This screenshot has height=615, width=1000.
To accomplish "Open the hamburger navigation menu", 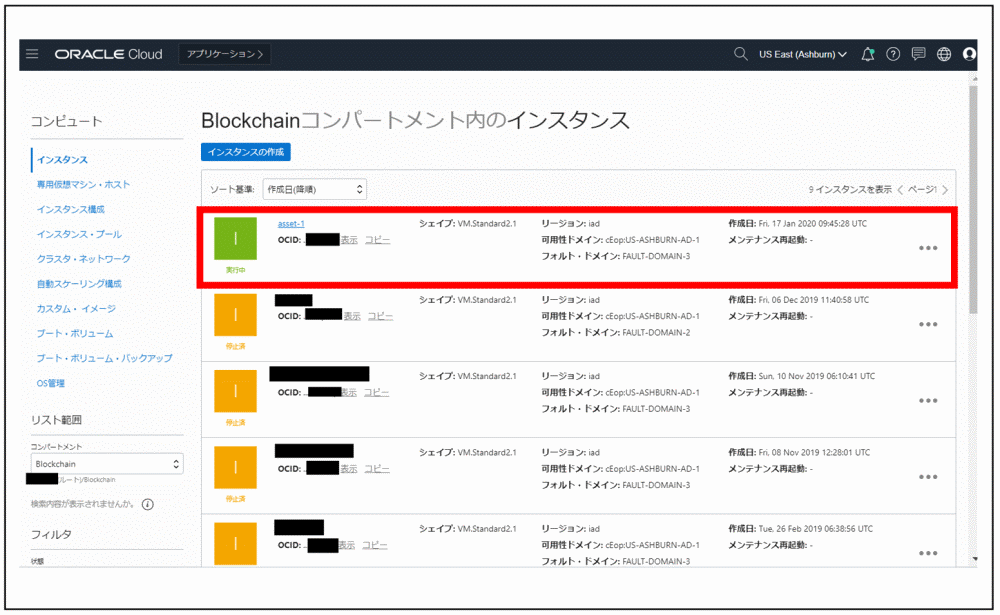I will 32,54.
